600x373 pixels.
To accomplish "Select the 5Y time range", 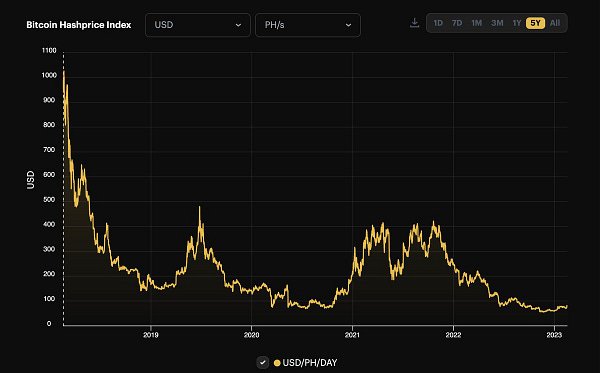I will tap(535, 23).
